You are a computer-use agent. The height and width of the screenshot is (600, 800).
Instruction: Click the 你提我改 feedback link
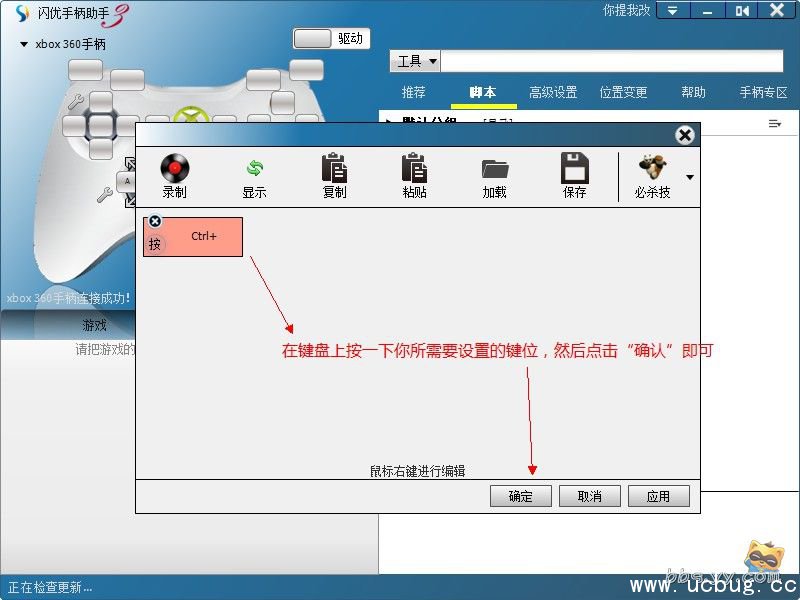tap(627, 10)
